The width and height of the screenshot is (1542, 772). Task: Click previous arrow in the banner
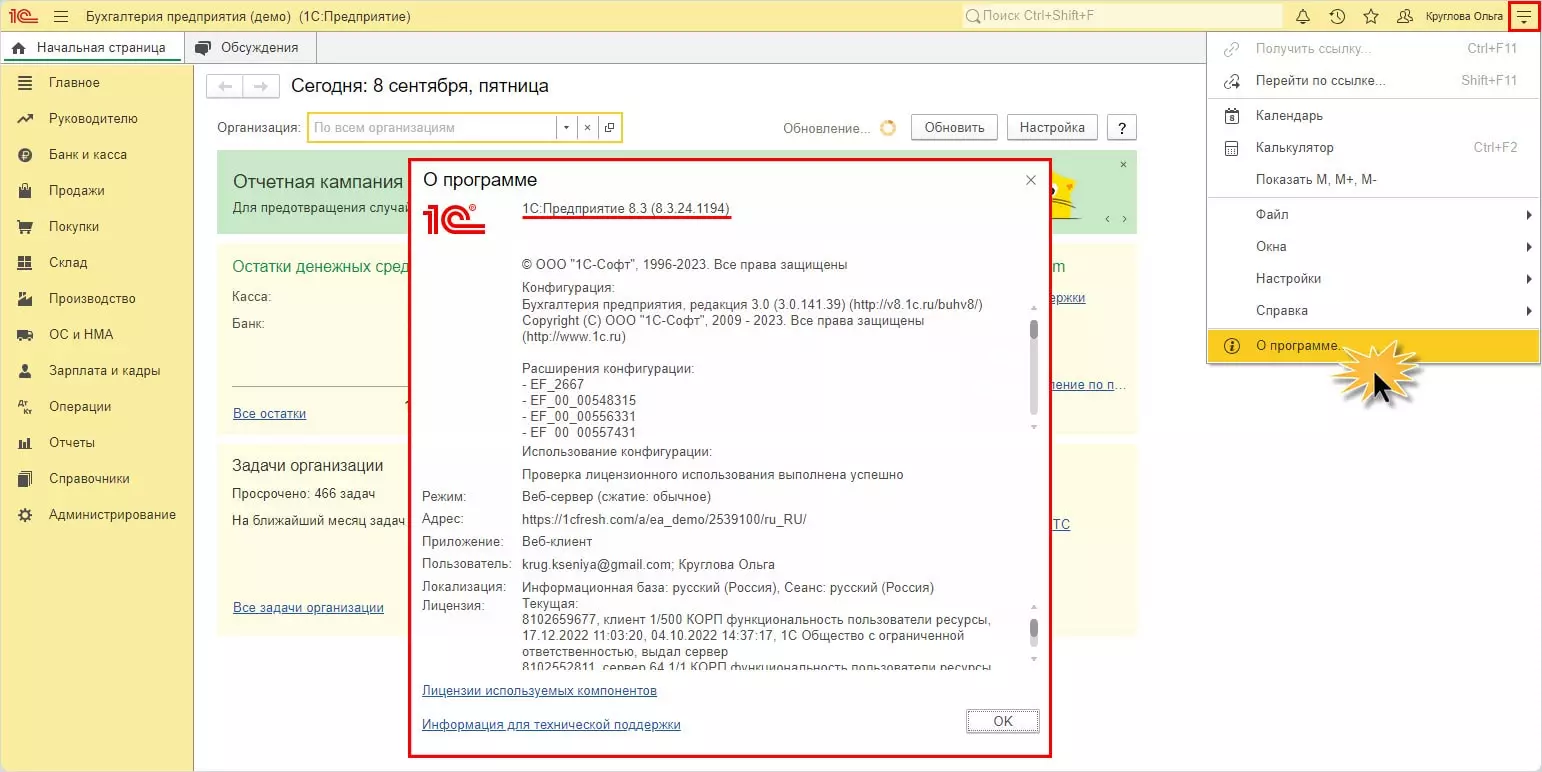pos(1108,219)
